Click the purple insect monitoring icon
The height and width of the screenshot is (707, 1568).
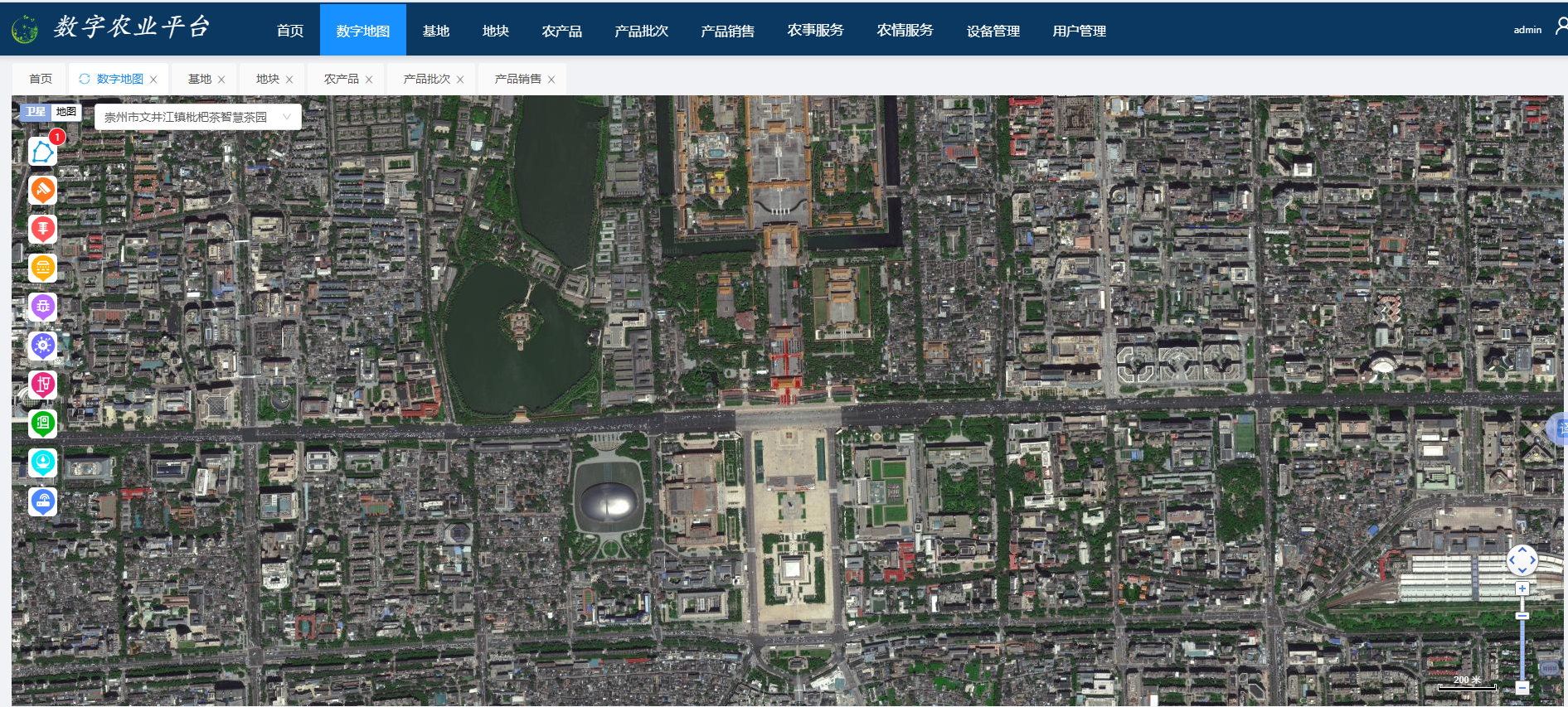coord(42,307)
